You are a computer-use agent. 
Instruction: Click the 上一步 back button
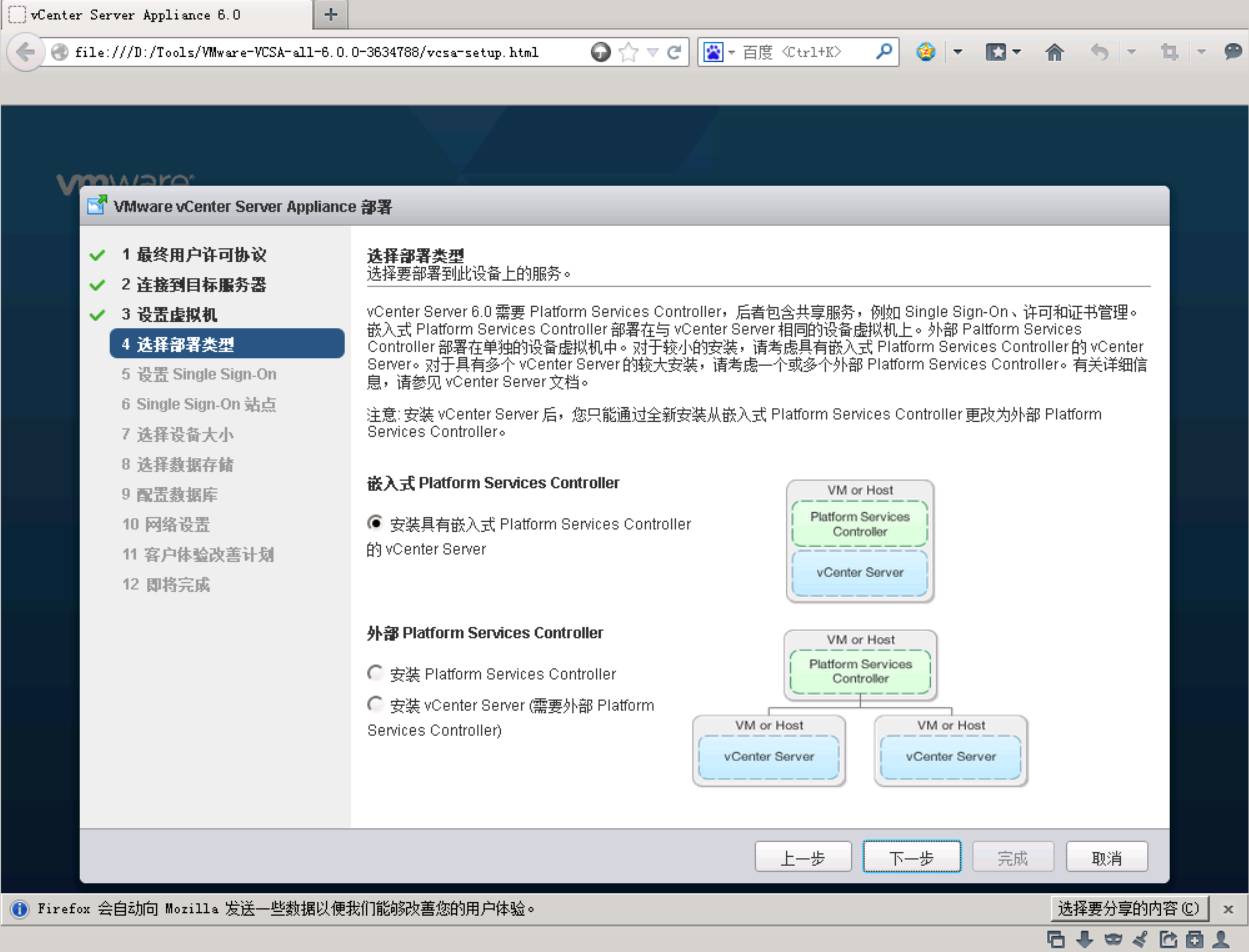803,857
